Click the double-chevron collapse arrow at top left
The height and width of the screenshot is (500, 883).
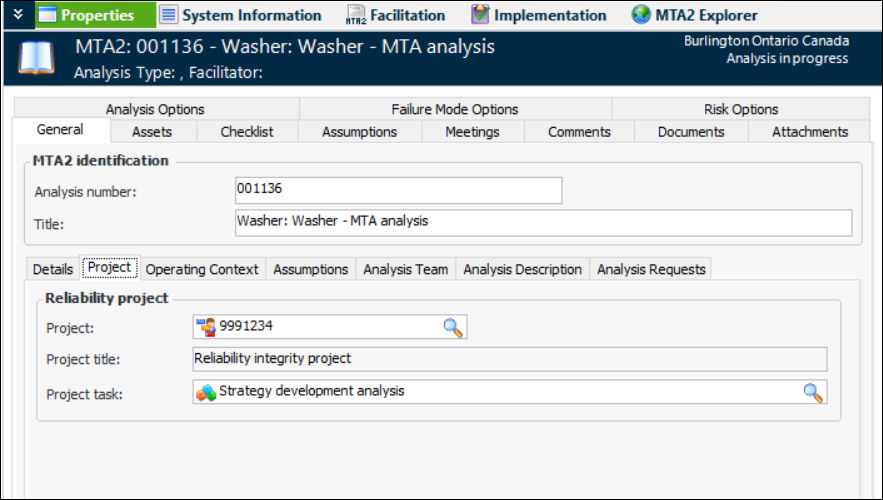coord(17,15)
